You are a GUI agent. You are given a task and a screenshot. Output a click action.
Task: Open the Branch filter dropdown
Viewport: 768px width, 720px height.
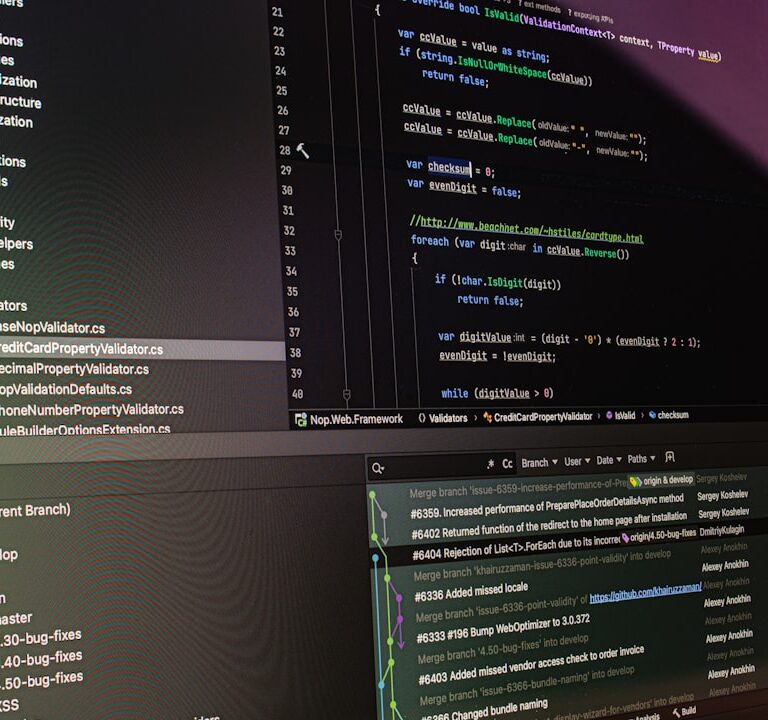coord(539,462)
